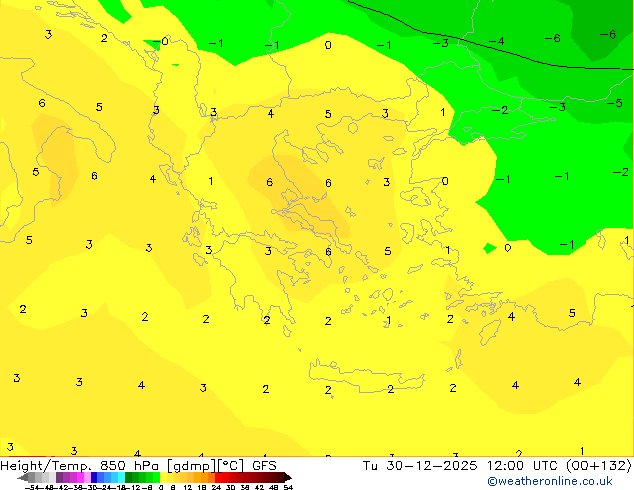Click the weatheronline.co.uk link
The image size is (634, 490).
(x=550, y=481)
